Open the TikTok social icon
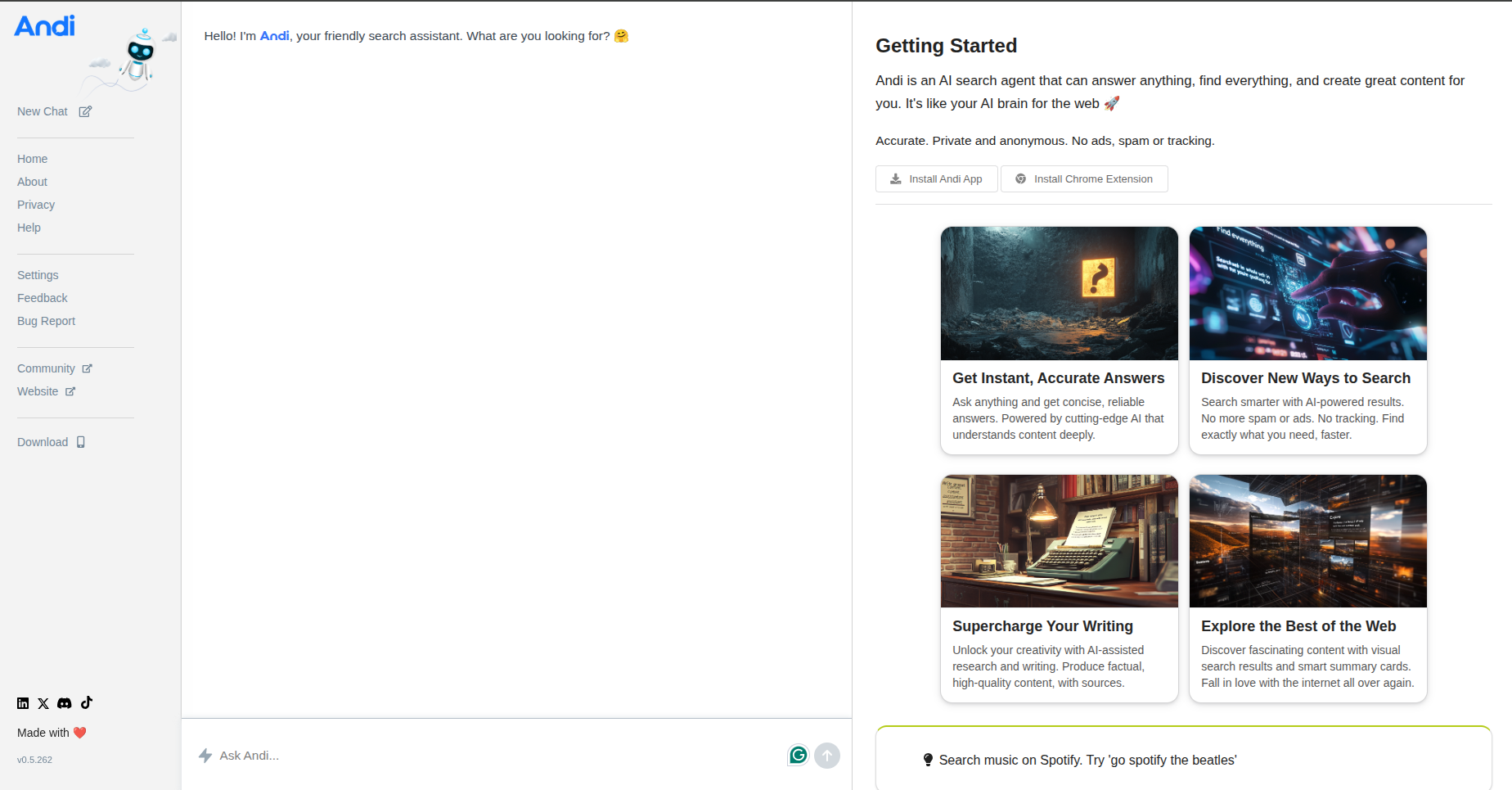The width and height of the screenshot is (1512, 790). (87, 702)
